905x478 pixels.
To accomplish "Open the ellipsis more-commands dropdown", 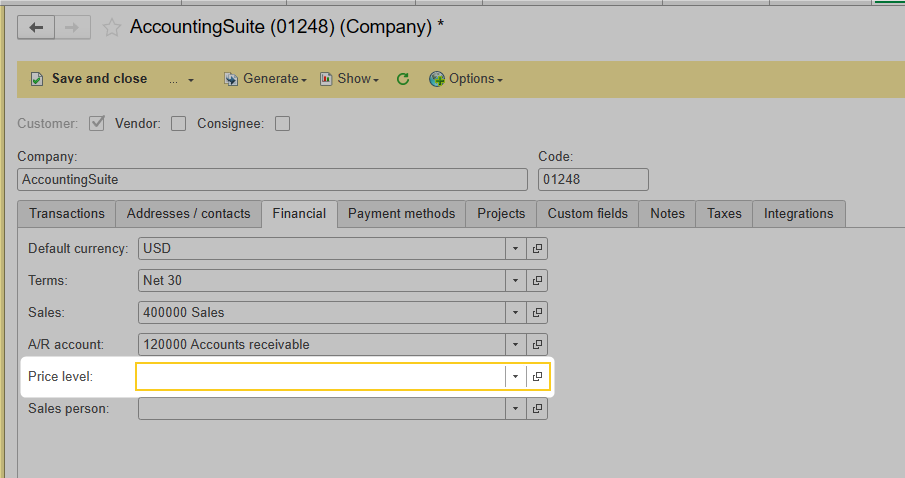I will tap(181, 80).
